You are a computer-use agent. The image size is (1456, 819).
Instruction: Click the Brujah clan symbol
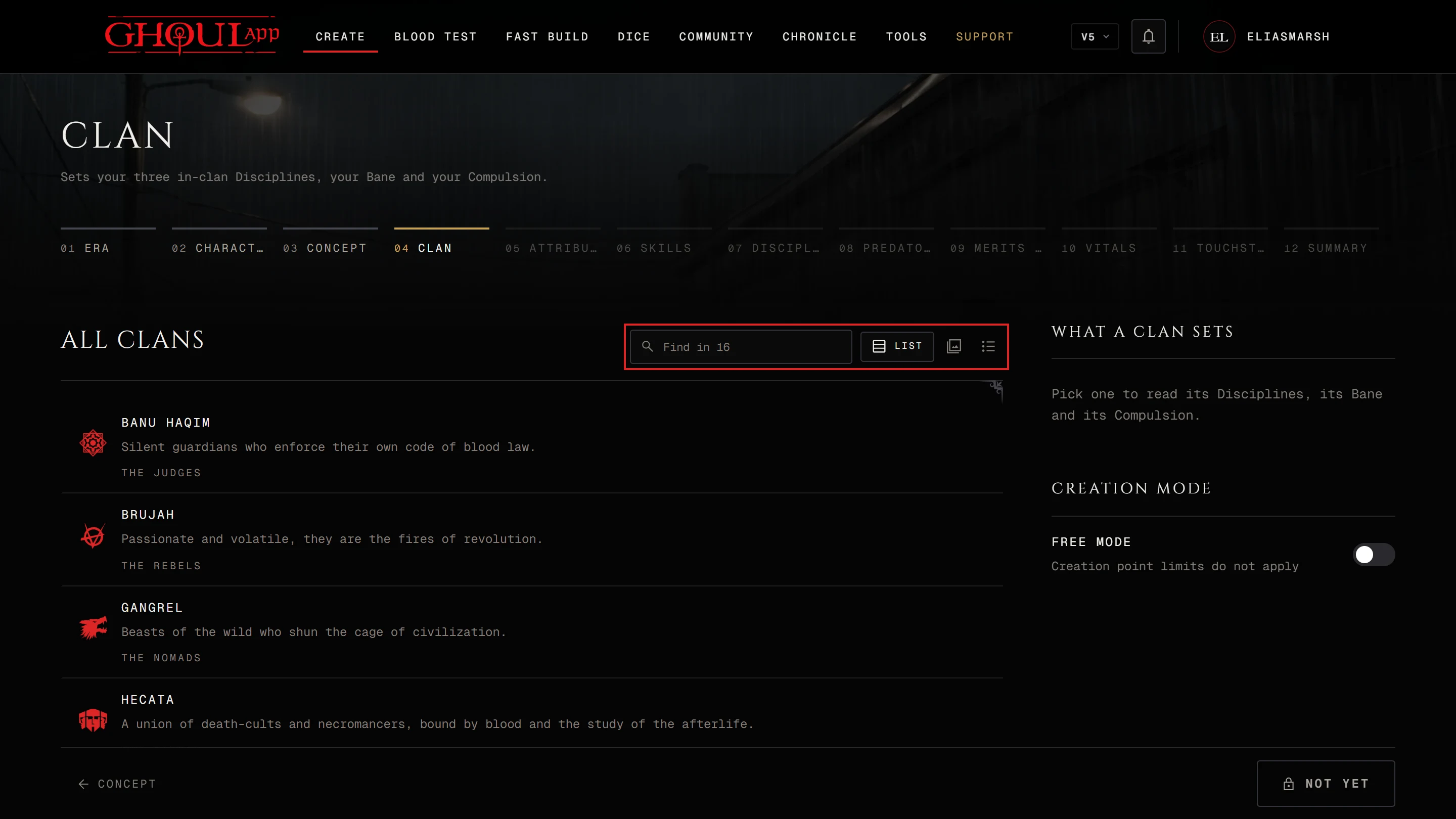point(93,535)
